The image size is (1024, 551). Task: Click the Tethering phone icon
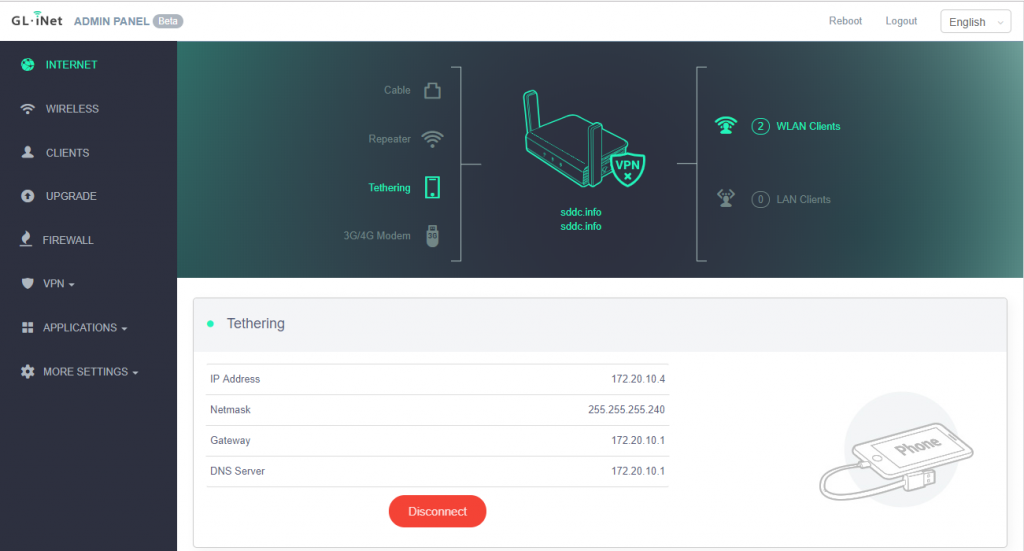pos(432,188)
